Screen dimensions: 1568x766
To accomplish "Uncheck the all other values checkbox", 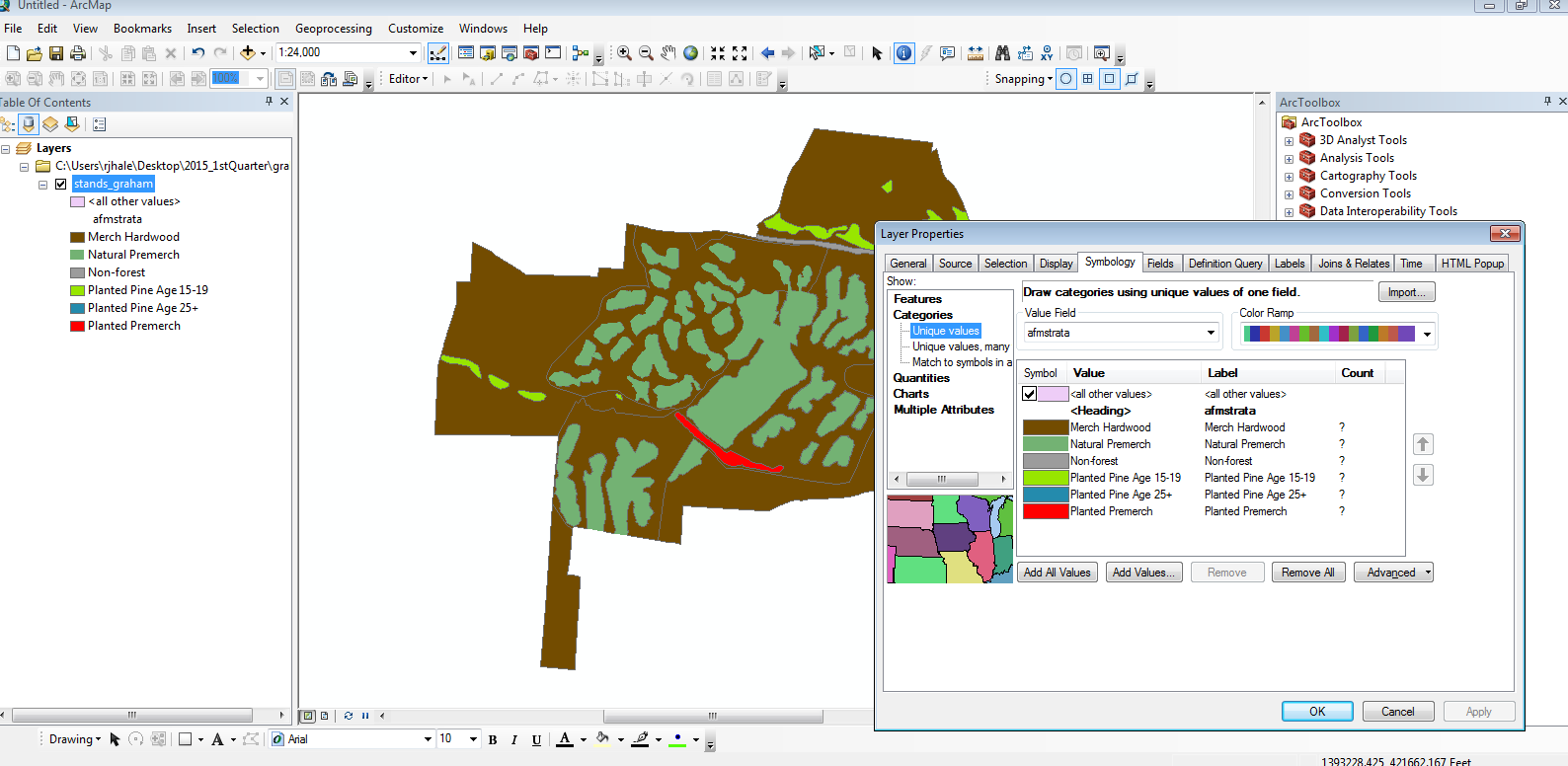I will click(x=1030, y=394).
